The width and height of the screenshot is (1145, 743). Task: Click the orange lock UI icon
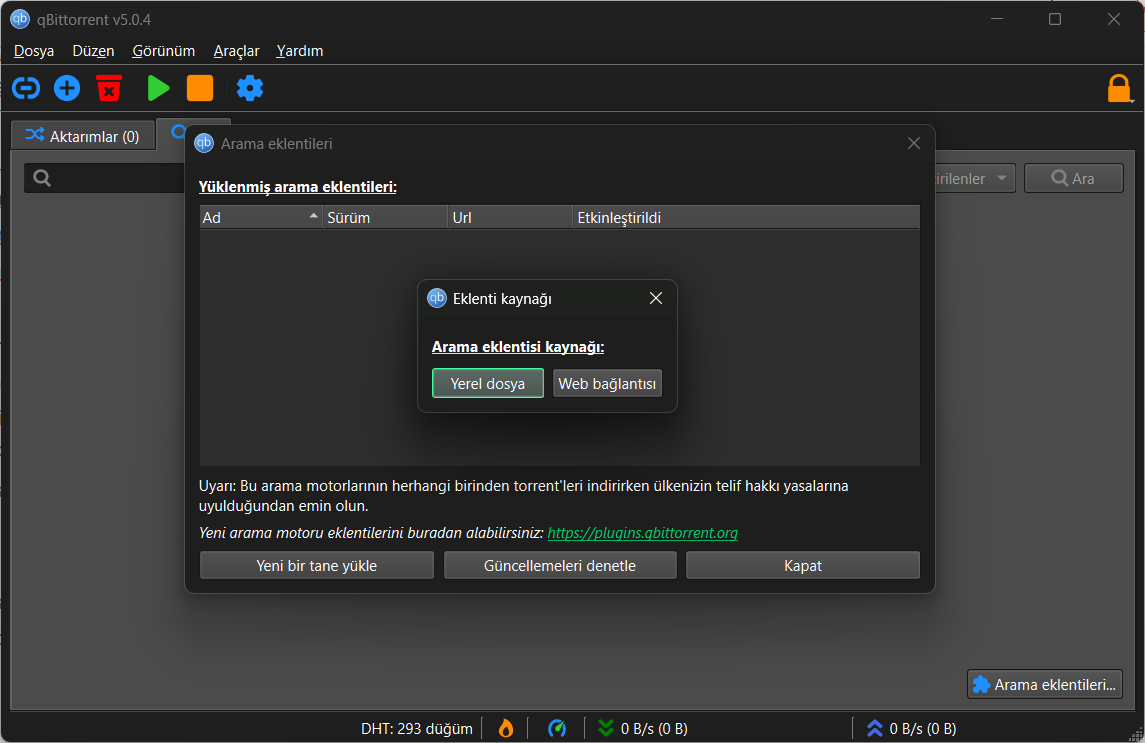(1119, 88)
